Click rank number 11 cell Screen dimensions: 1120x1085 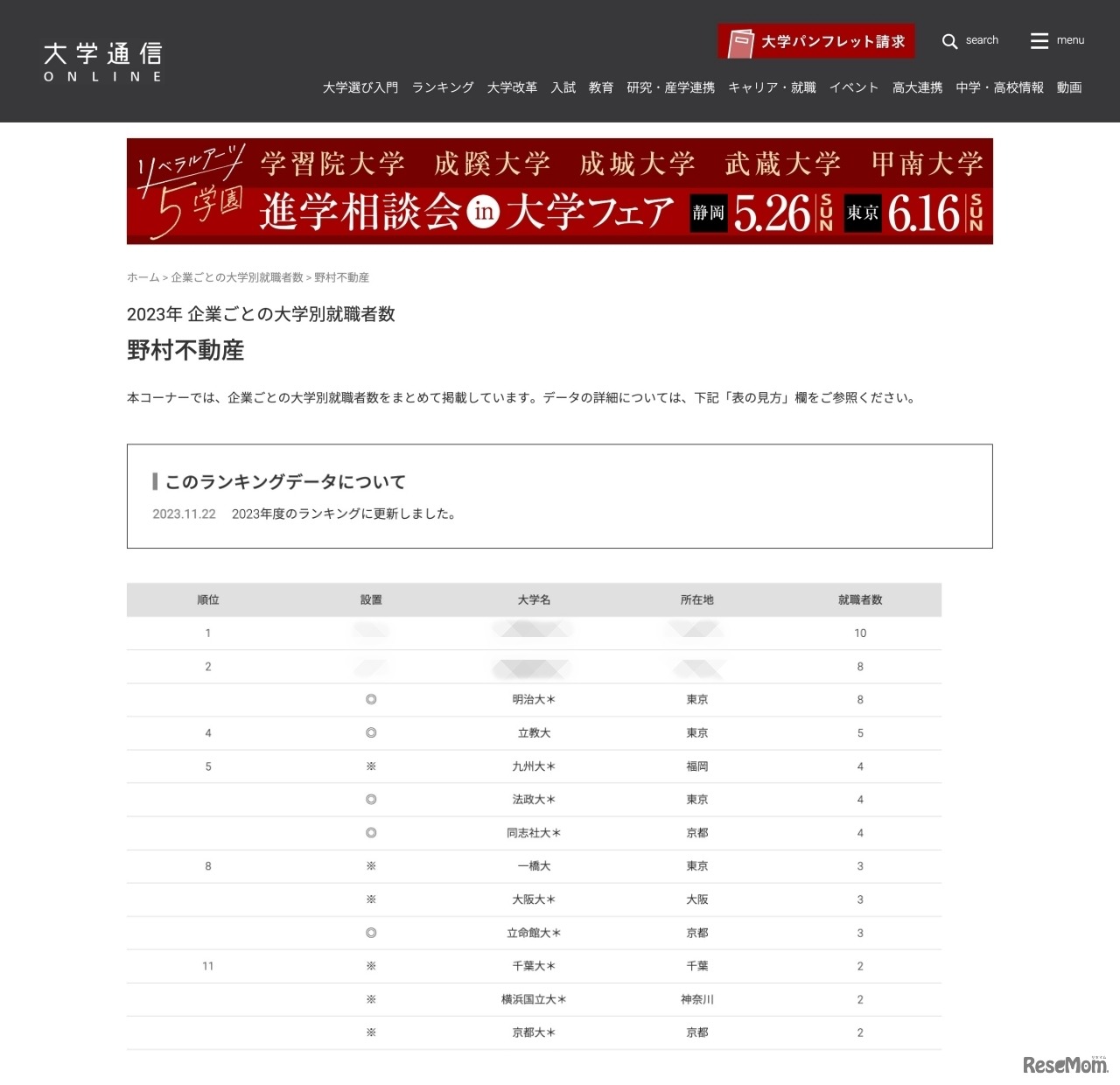pyautogui.click(x=208, y=966)
